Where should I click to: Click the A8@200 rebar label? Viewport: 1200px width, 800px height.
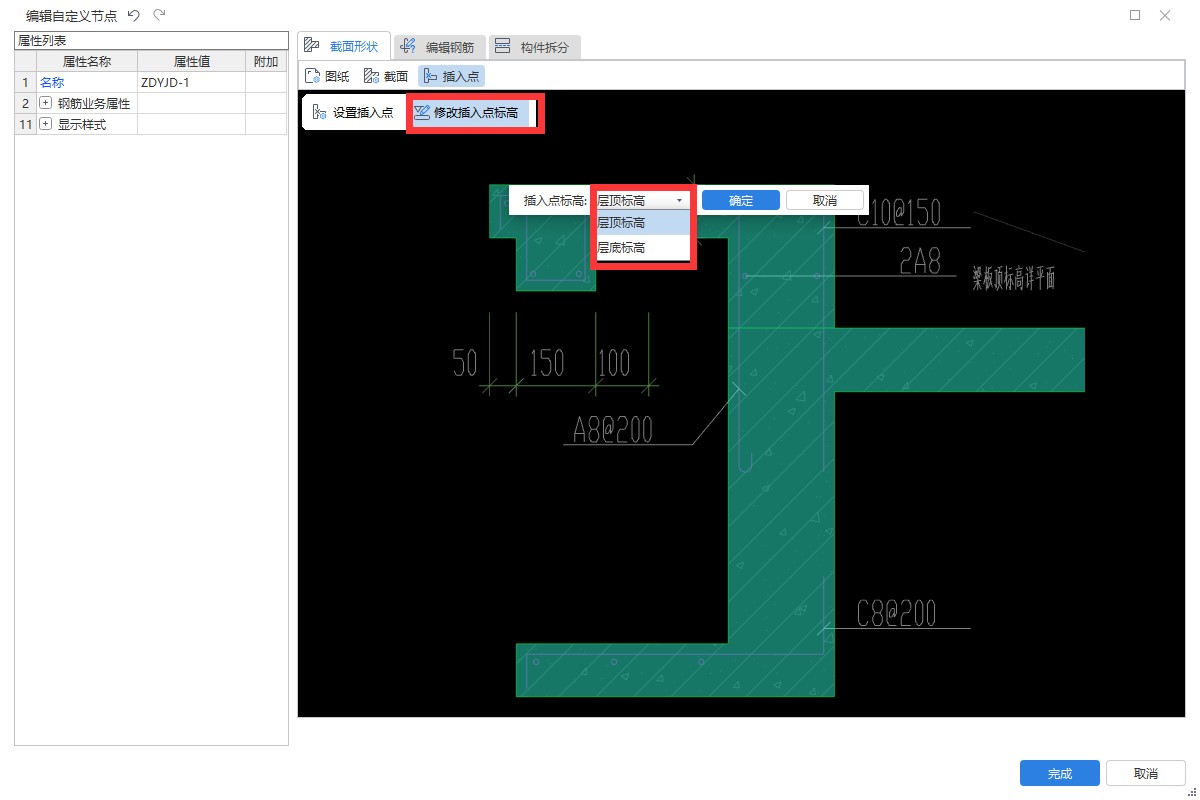point(613,429)
